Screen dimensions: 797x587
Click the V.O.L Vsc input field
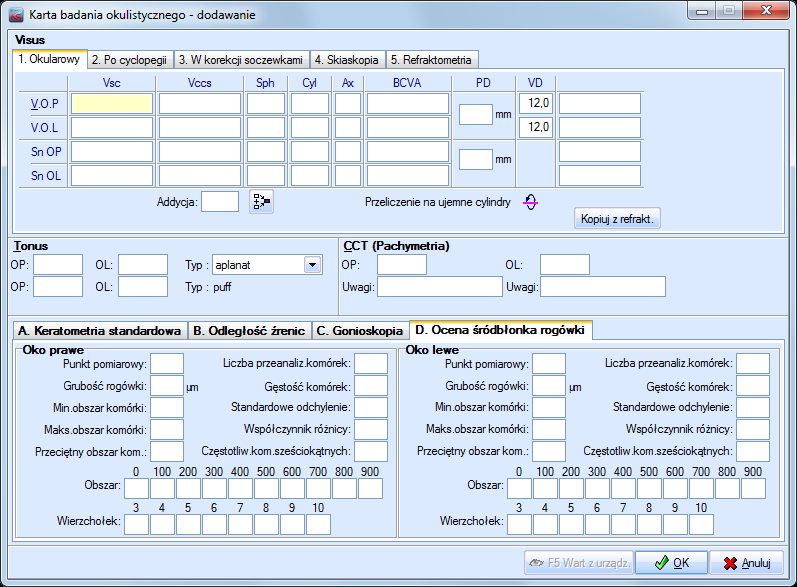(112, 128)
